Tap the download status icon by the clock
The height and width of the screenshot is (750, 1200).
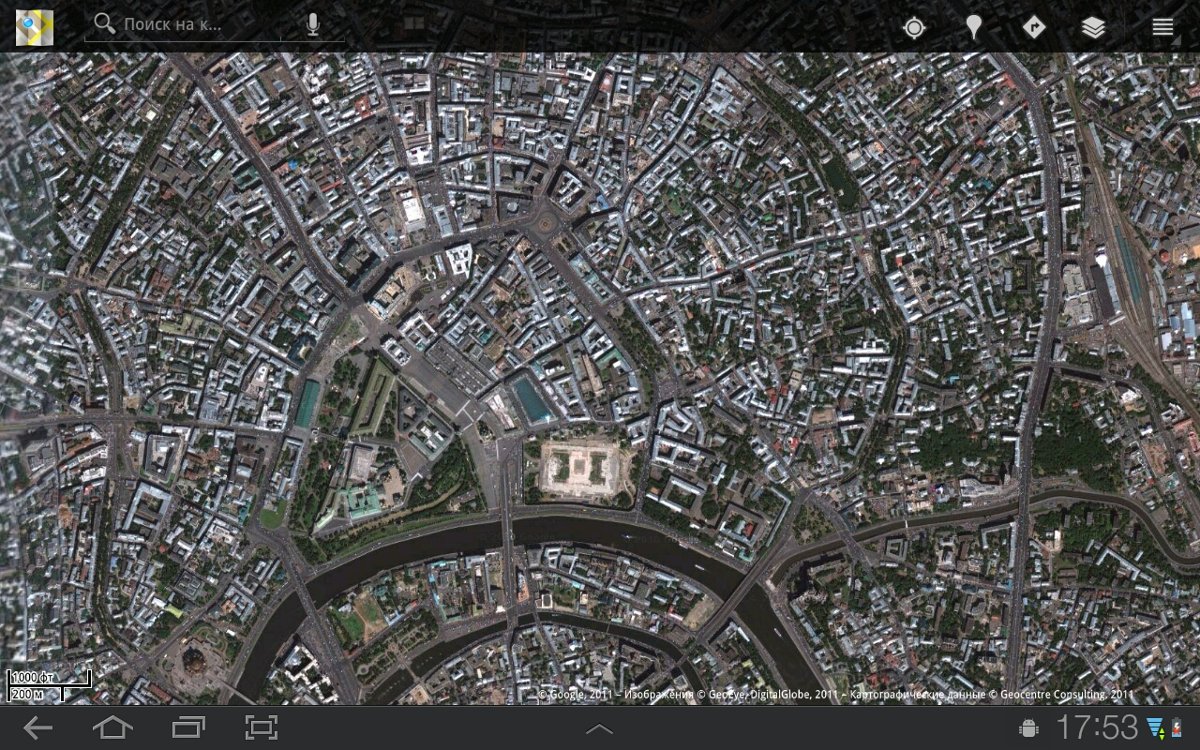coord(1156,727)
